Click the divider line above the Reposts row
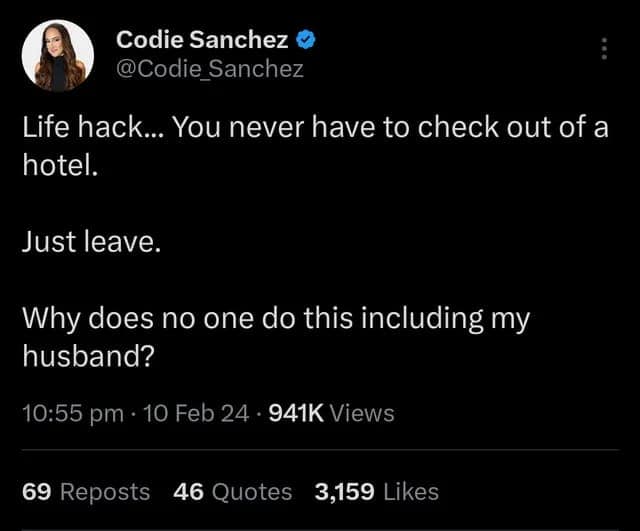Viewport: 640px width, 531px height. (x=320, y=451)
